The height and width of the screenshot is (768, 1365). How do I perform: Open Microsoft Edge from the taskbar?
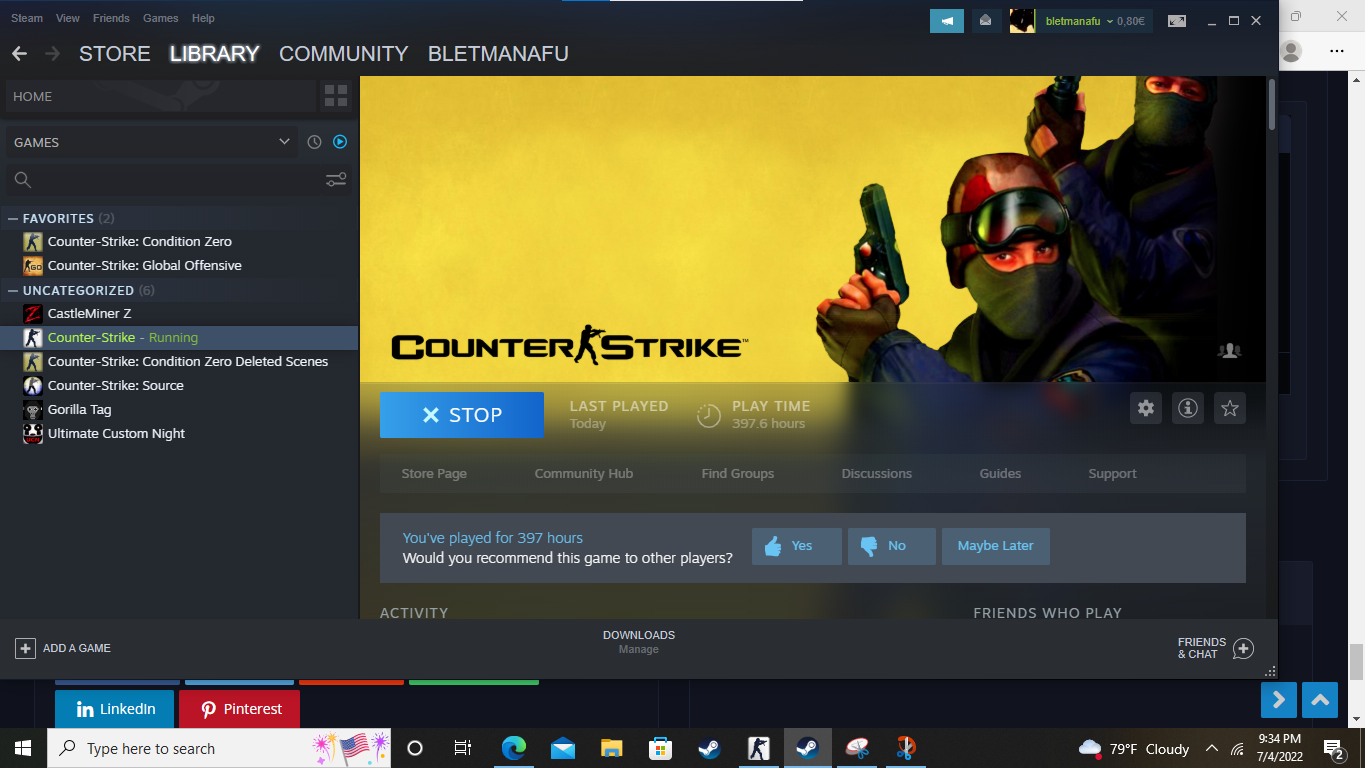click(x=514, y=748)
